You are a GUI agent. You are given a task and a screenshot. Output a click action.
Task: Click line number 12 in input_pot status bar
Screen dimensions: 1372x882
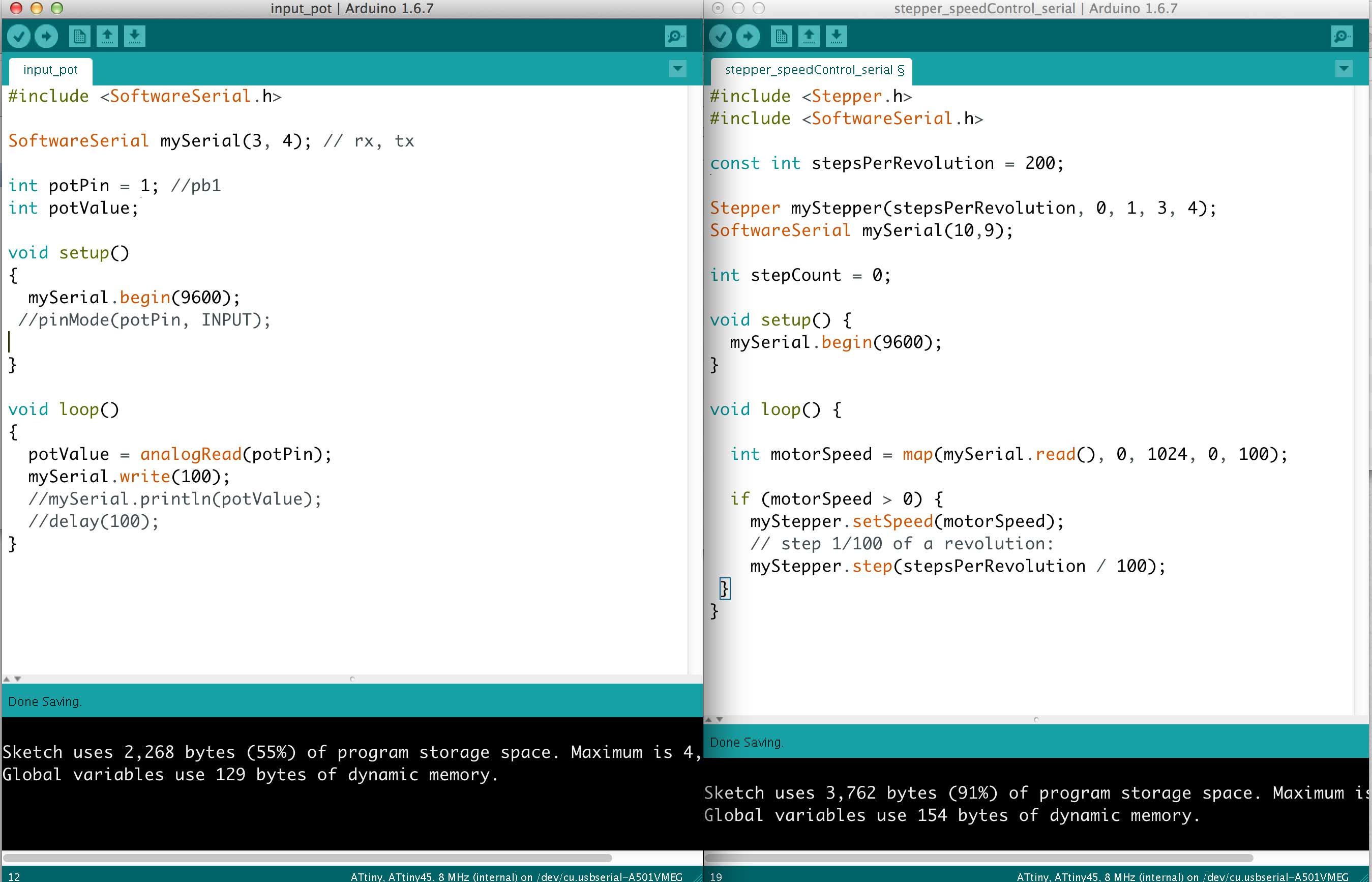click(14, 876)
